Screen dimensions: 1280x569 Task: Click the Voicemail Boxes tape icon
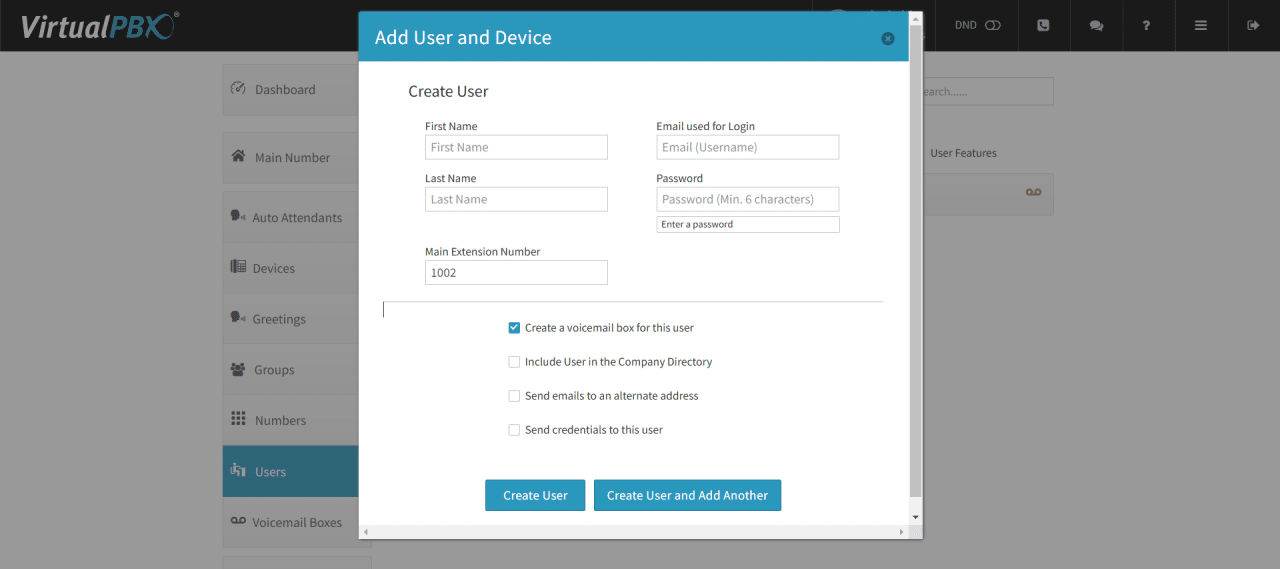click(x=238, y=521)
